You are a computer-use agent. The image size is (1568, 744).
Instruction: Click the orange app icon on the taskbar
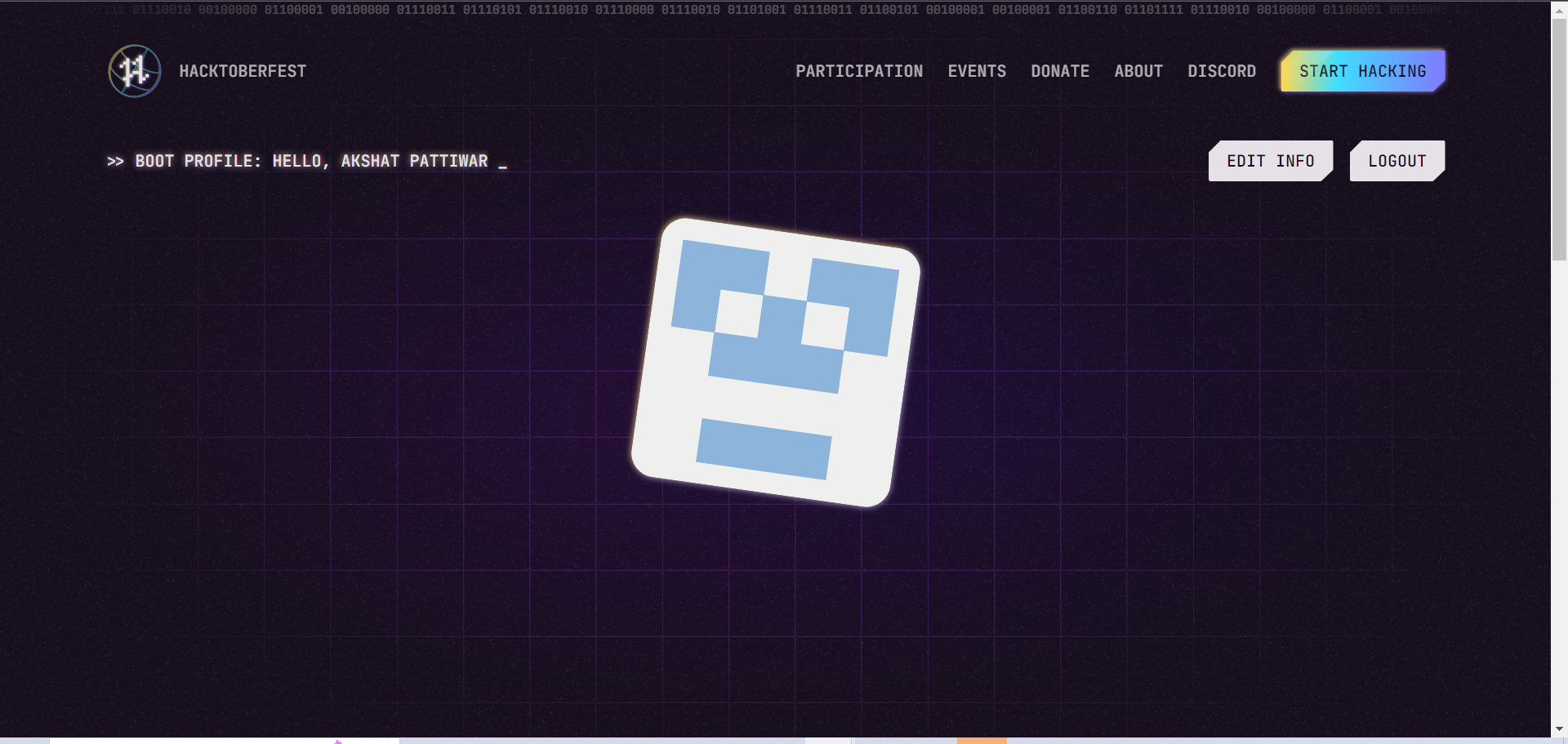point(982,739)
